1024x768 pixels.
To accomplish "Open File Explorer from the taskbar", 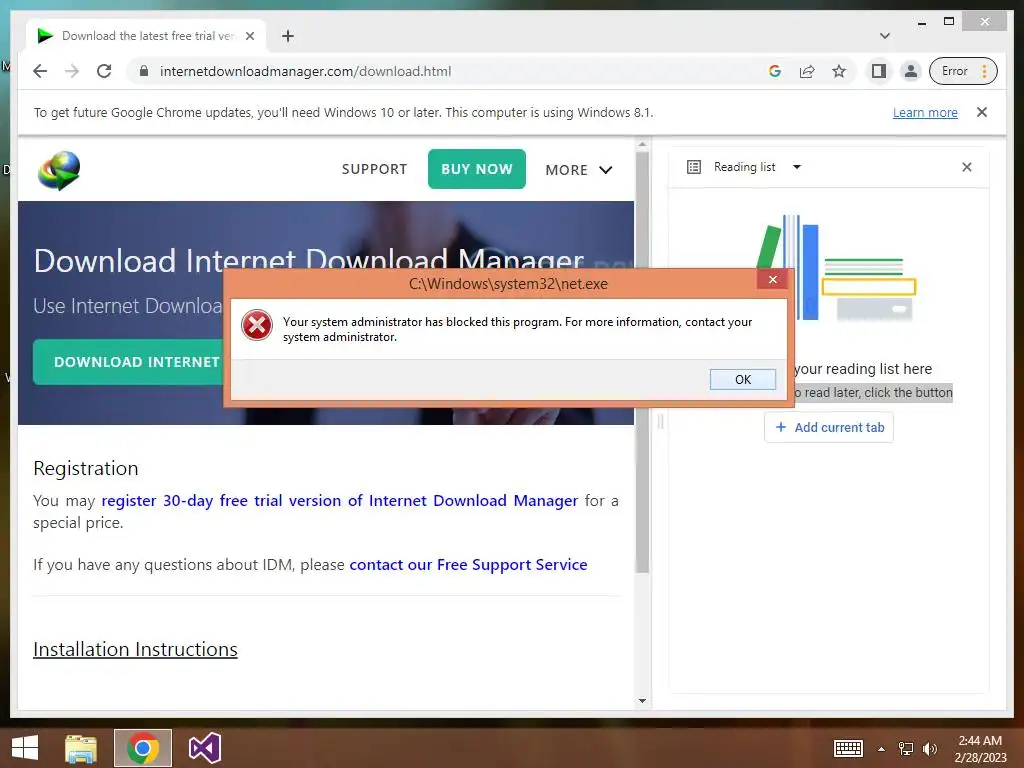I will point(81,748).
